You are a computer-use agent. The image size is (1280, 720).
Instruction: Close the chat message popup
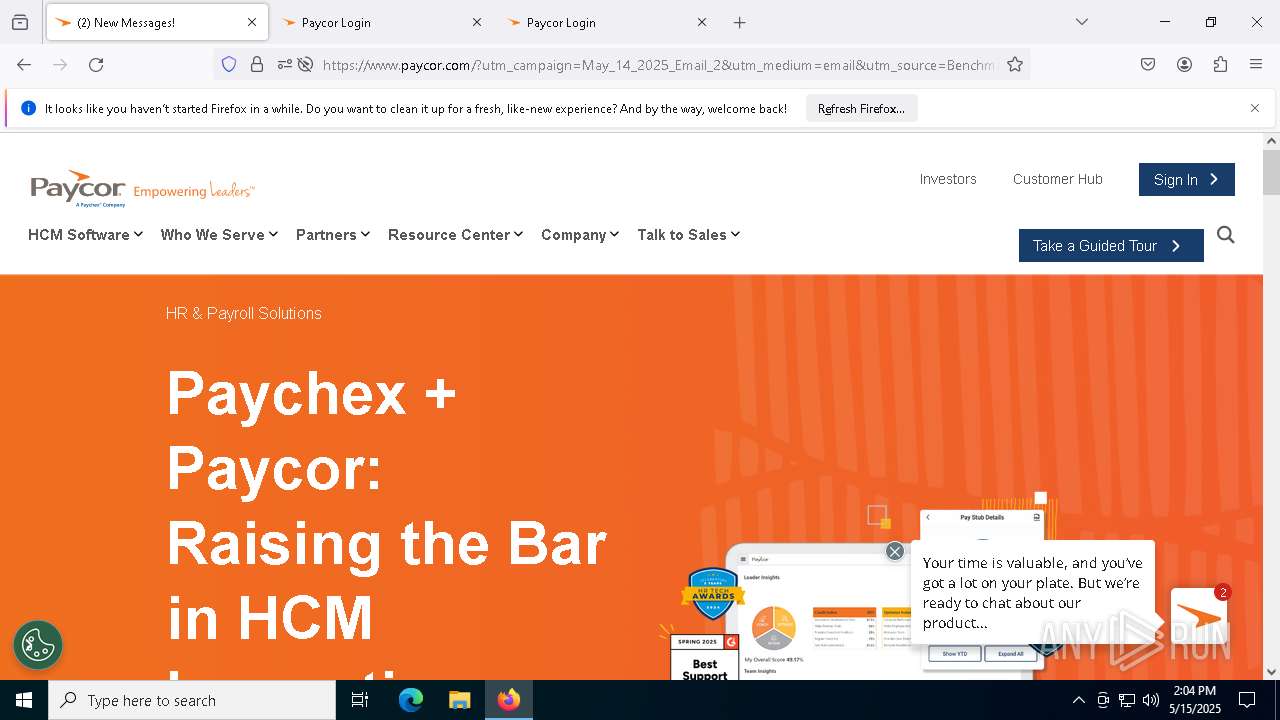pyautogui.click(x=895, y=551)
